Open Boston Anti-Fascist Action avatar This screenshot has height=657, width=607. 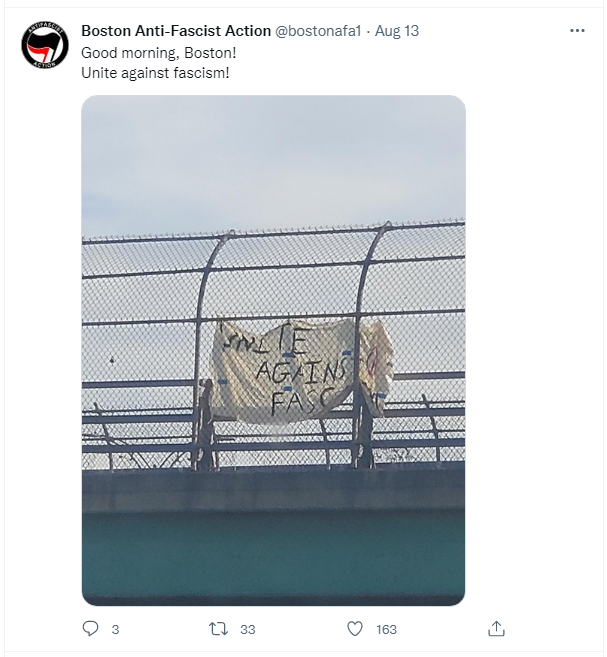pos(45,45)
